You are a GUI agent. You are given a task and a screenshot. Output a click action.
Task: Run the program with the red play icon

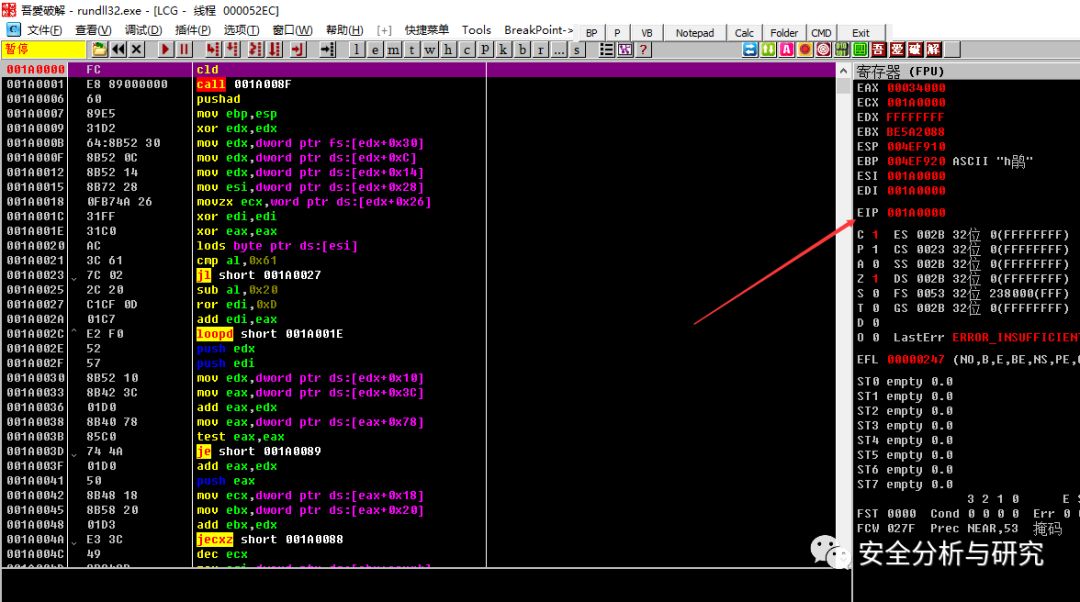tap(165, 50)
